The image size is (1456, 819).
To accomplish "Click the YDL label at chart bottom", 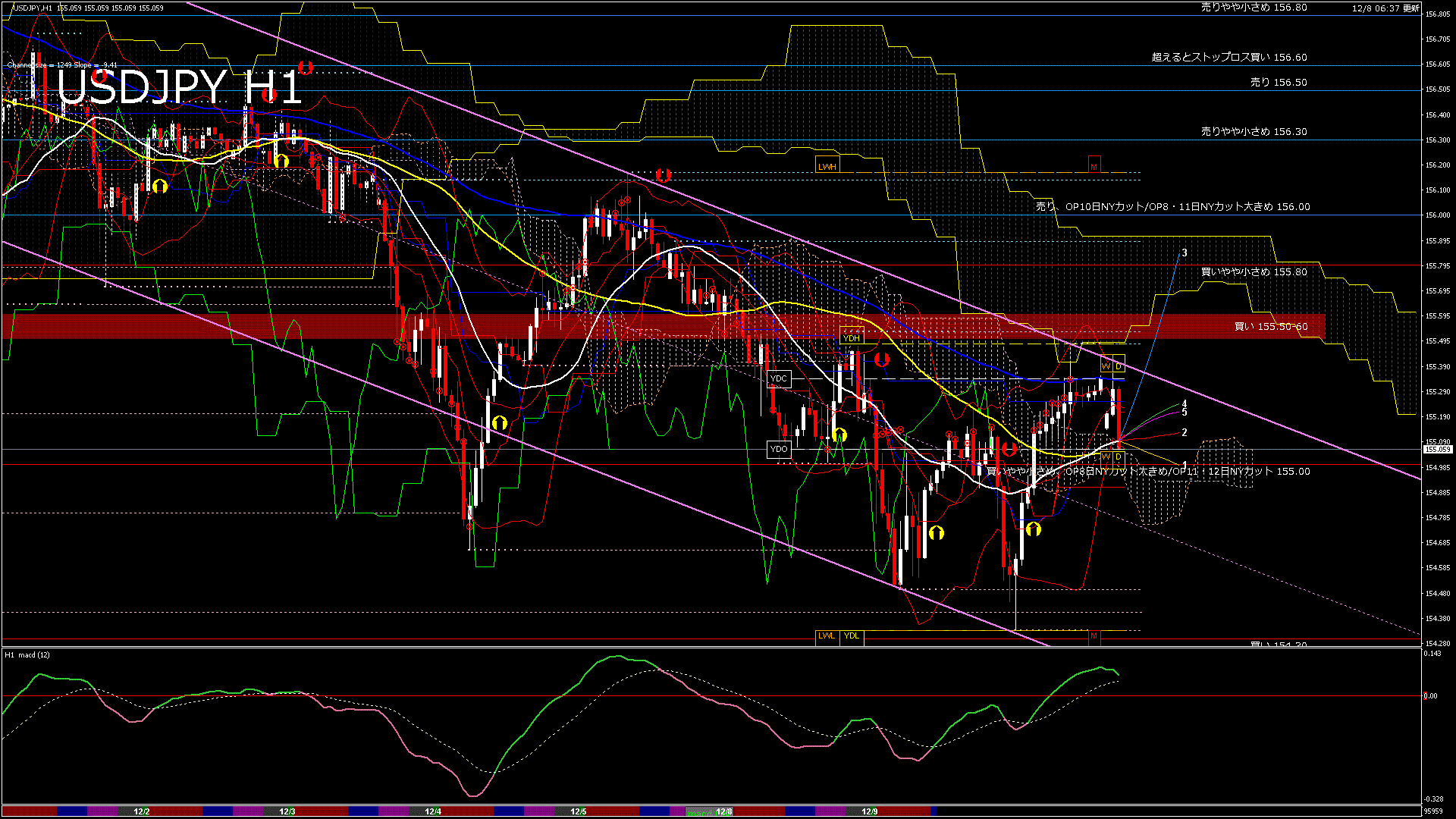I will tap(852, 635).
